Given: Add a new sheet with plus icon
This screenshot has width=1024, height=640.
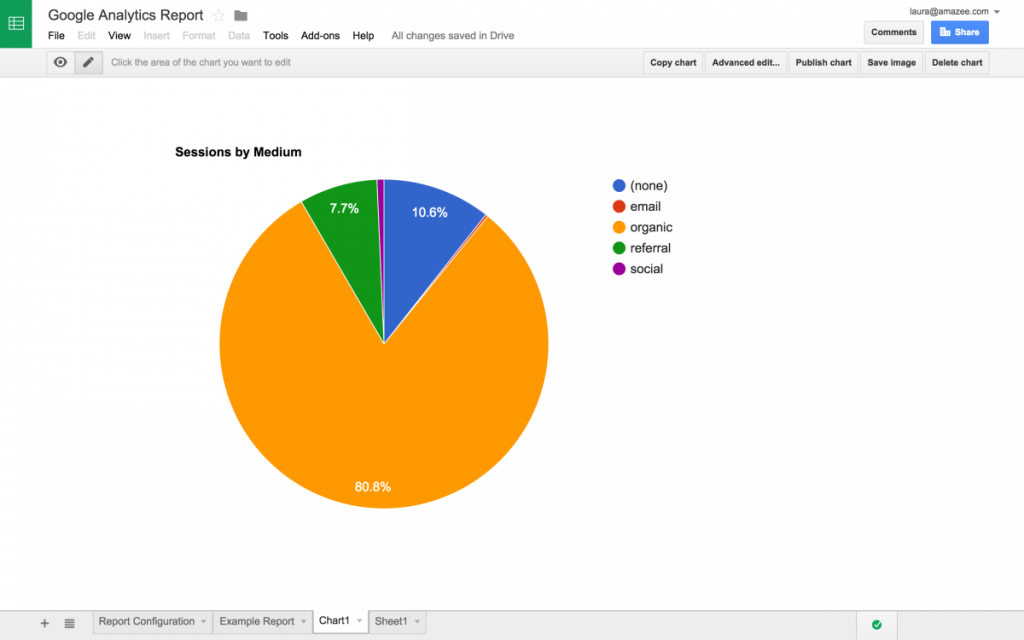Looking at the screenshot, I should coord(44,623).
